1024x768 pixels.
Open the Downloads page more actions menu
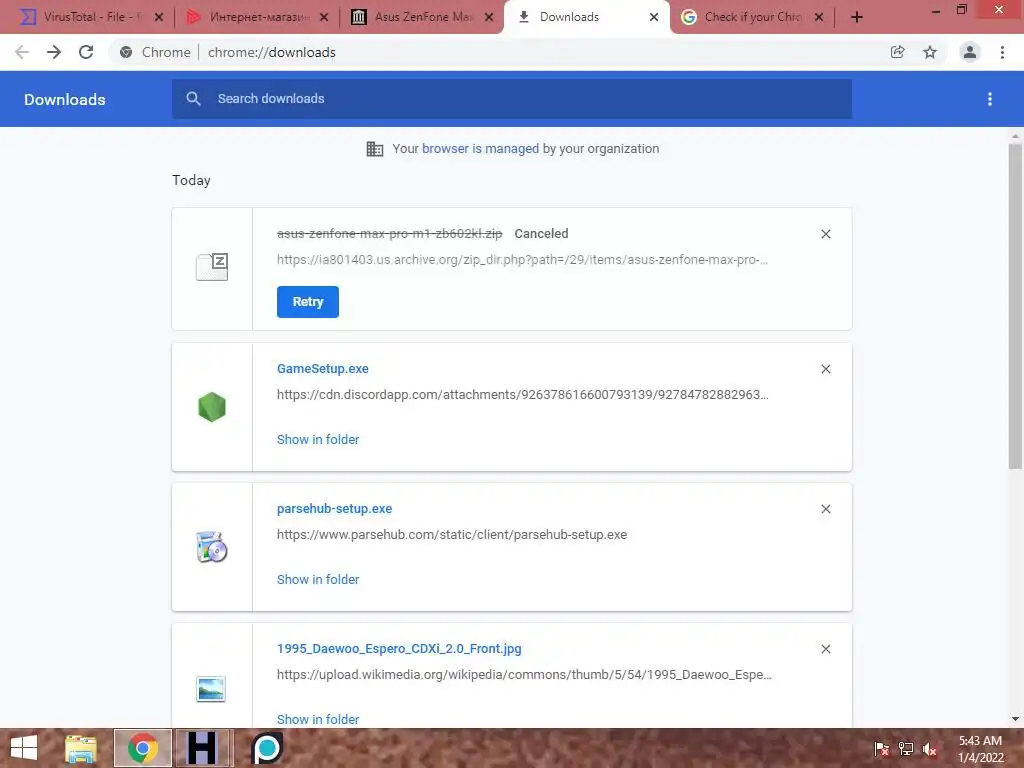click(990, 99)
